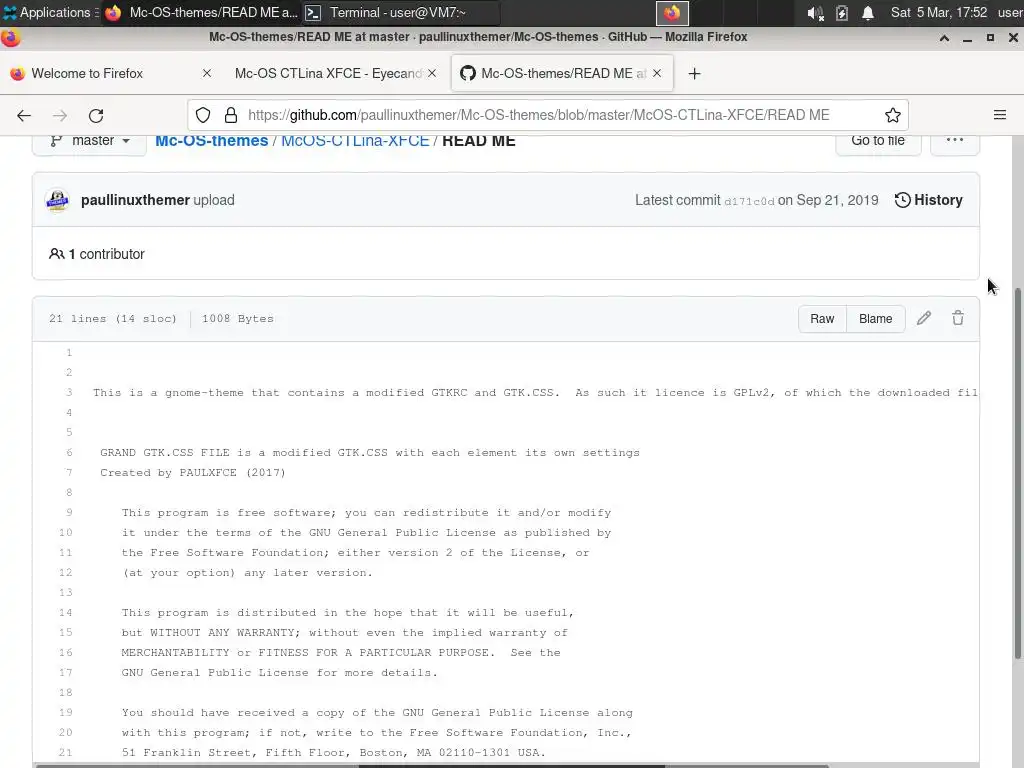Click line number 21 in the file
The width and height of the screenshot is (1024, 768).
click(65, 752)
